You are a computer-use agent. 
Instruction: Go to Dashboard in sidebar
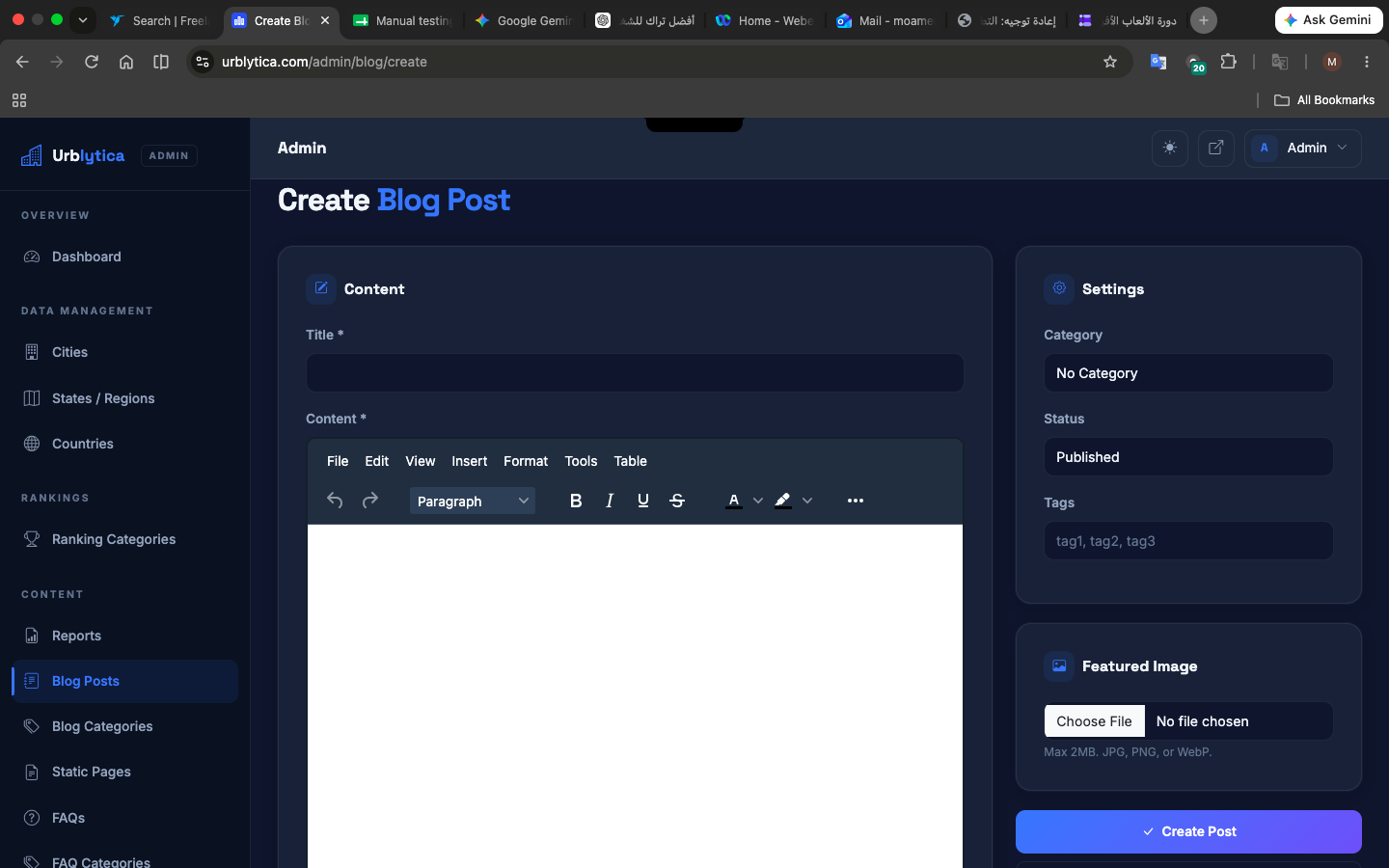click(124, 257)
